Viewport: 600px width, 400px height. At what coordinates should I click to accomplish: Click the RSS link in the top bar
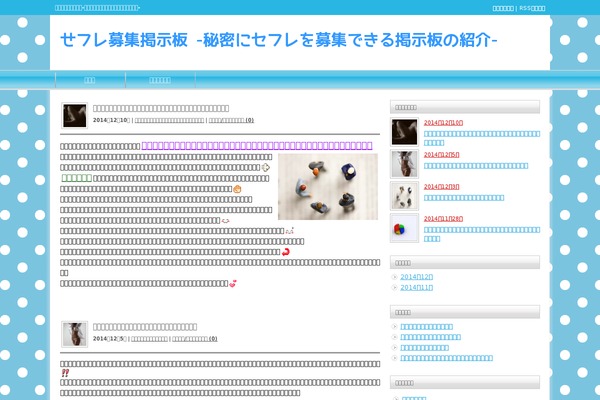click(532, 8)
